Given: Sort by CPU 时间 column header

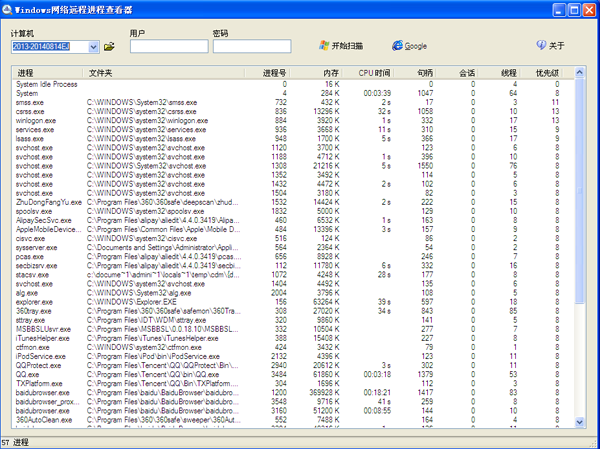Looking at the screenshot, I should click(375, 73).
